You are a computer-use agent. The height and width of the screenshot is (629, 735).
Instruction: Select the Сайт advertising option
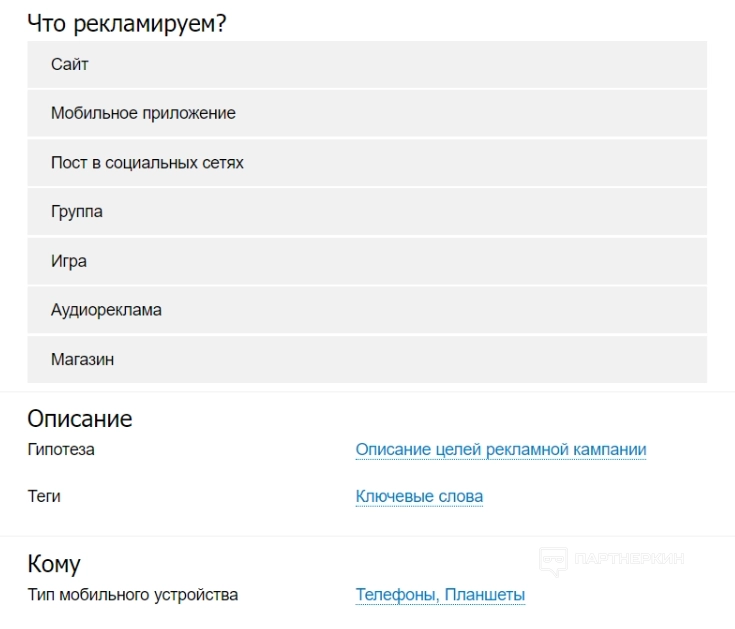[367, 64]
